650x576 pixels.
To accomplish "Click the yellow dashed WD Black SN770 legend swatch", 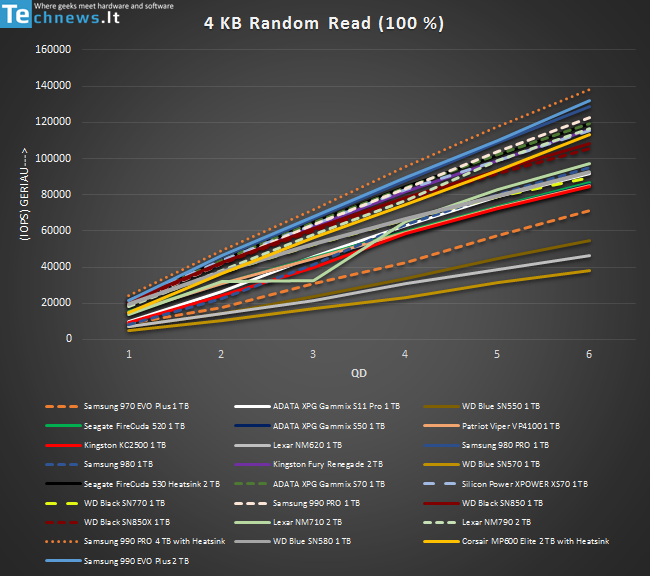I will [62, 503].
